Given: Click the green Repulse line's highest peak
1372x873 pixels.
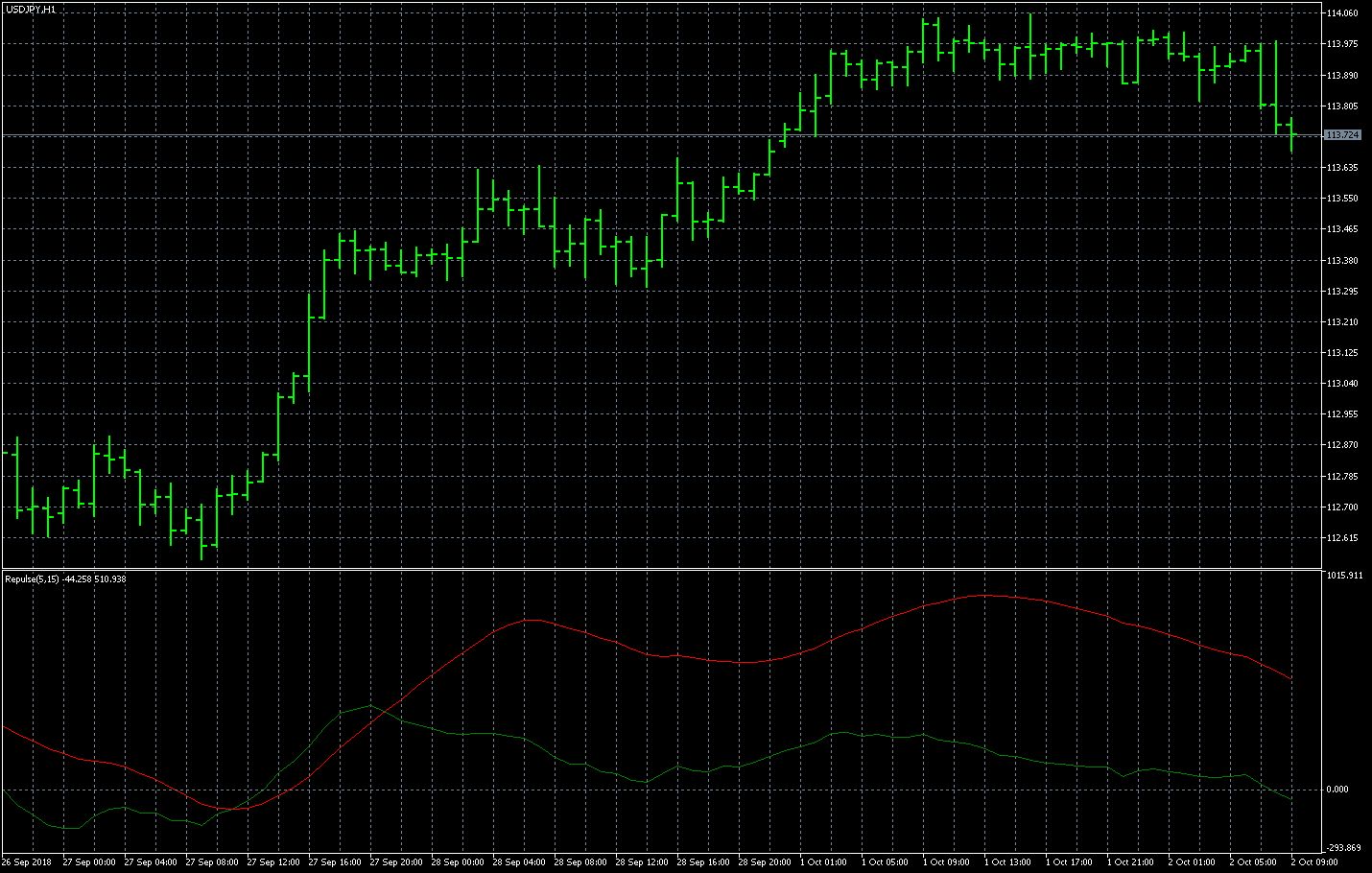Looking at the screenshot, I should (x=371, y=706).
